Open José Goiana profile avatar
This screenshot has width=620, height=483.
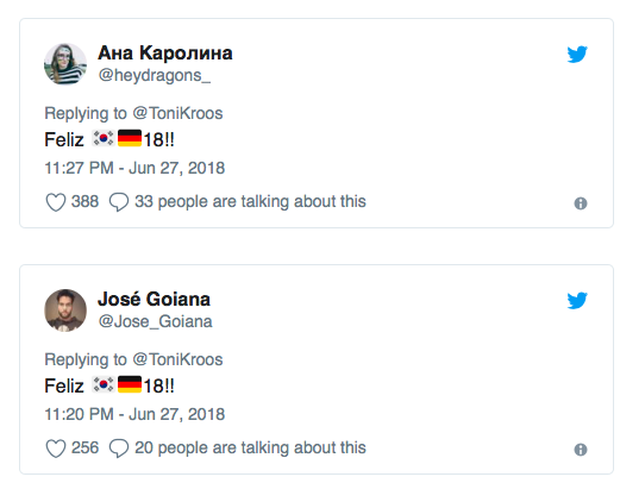[65, 309]
